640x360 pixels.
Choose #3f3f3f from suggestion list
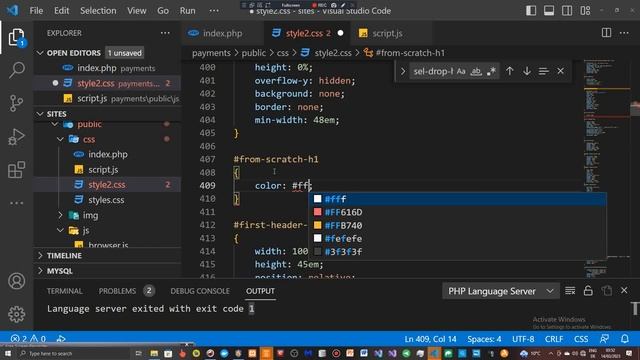pos(457,252)
